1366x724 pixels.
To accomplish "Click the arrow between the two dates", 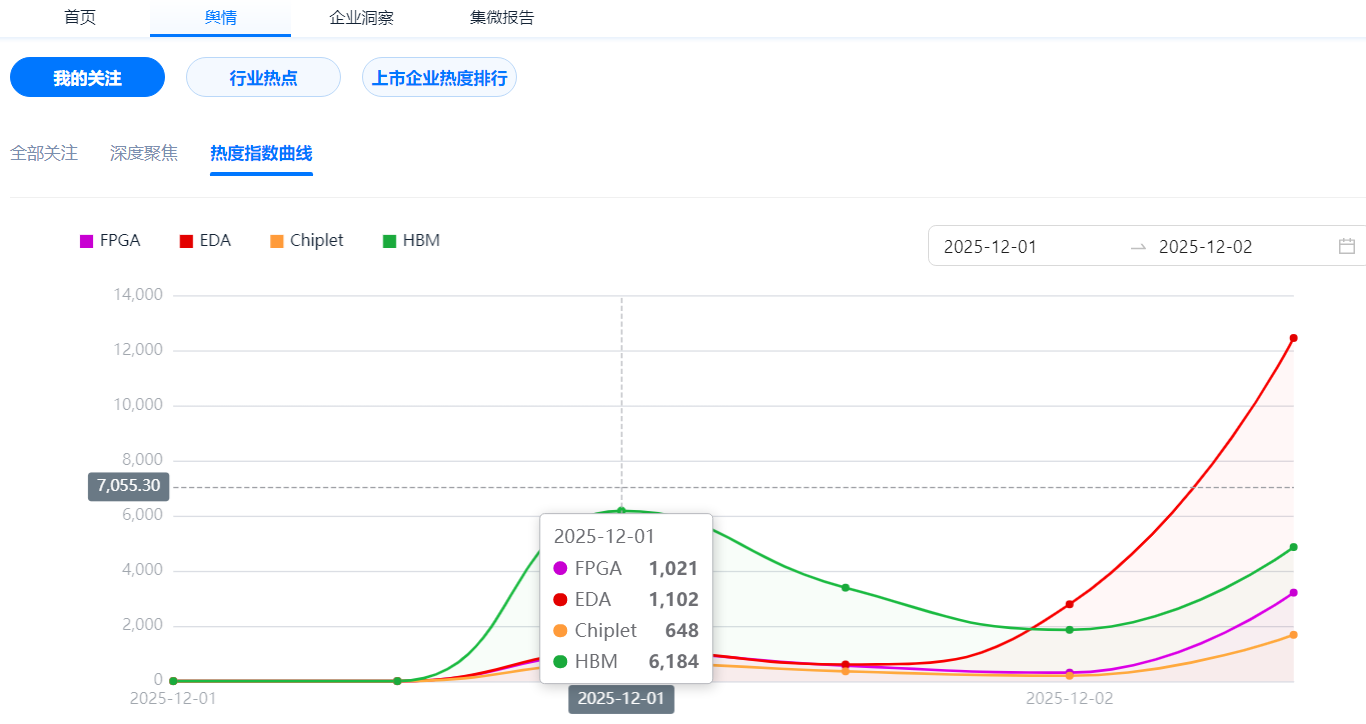I will (1138, 247).
